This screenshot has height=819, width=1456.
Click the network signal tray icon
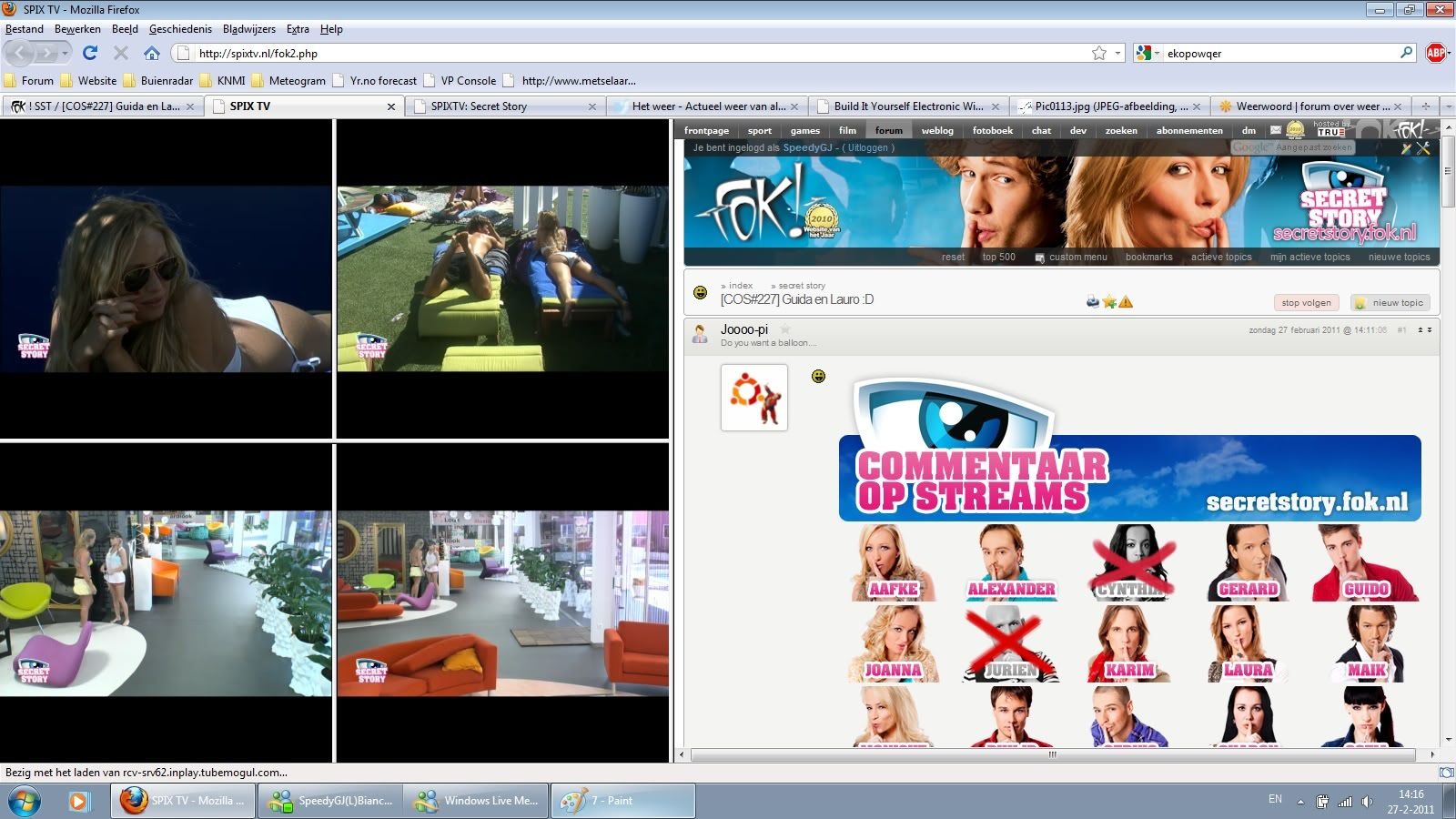click(x=1344, y=802)
